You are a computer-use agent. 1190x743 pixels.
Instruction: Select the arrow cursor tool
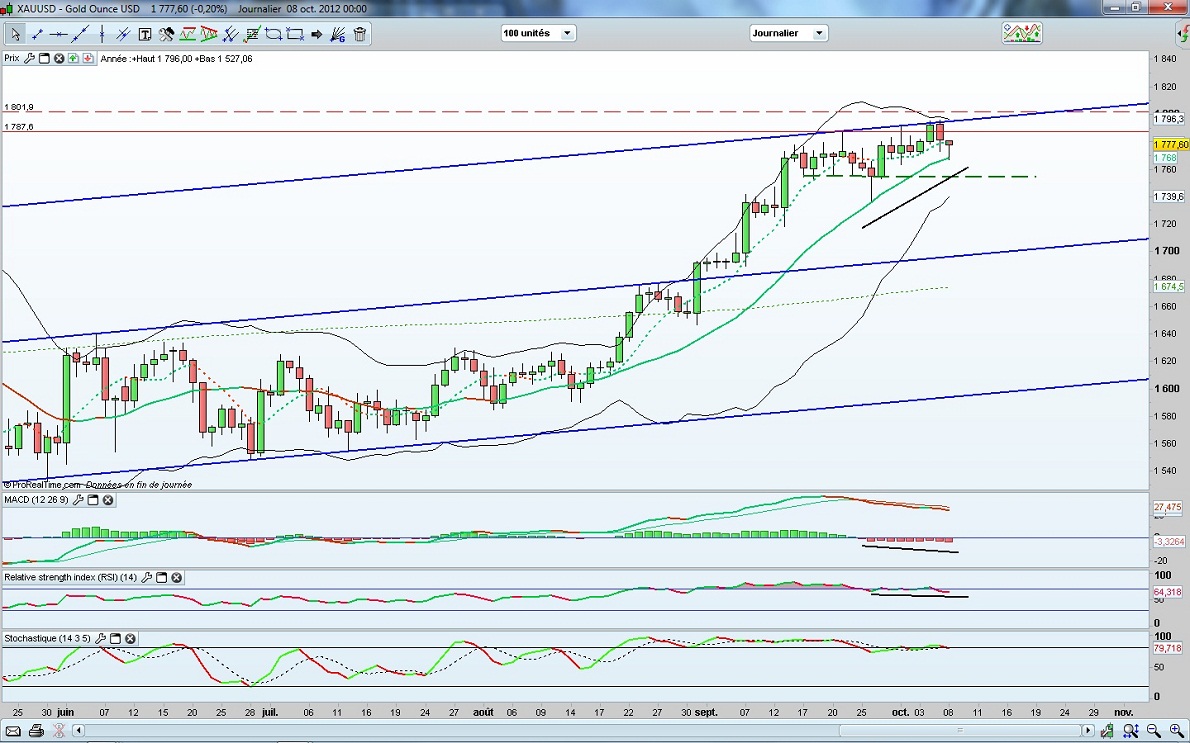point(15,34)
